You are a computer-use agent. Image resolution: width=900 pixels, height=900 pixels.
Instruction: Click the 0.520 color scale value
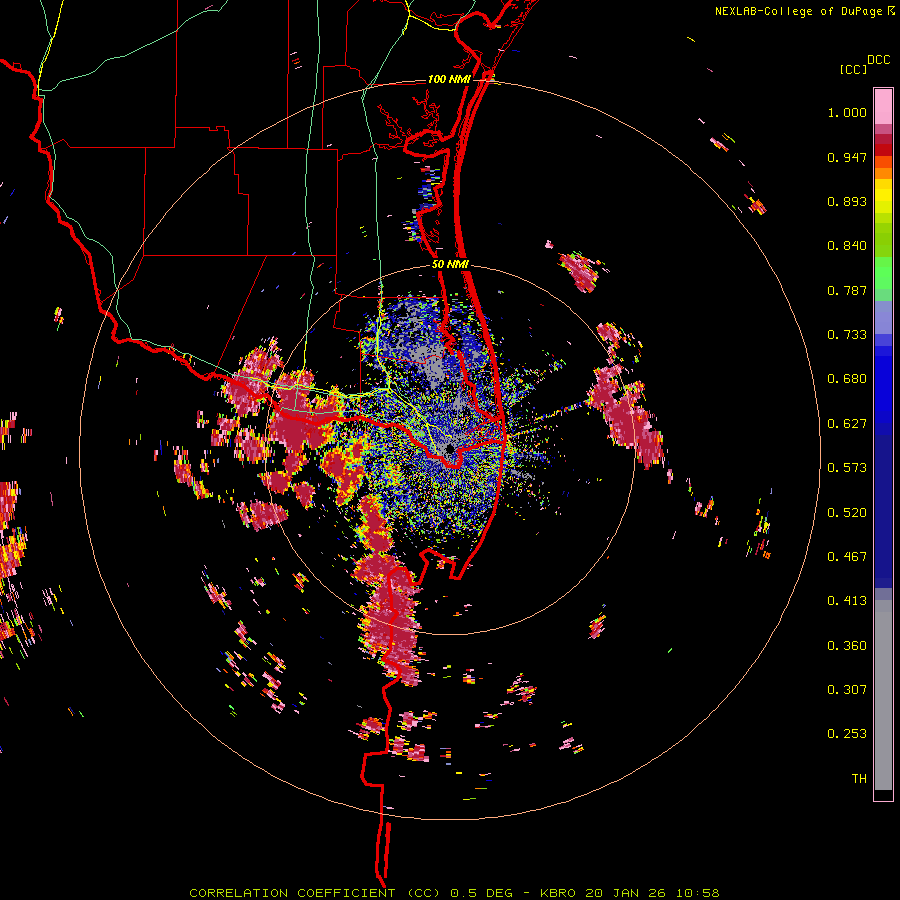click(x=847, y=513)
